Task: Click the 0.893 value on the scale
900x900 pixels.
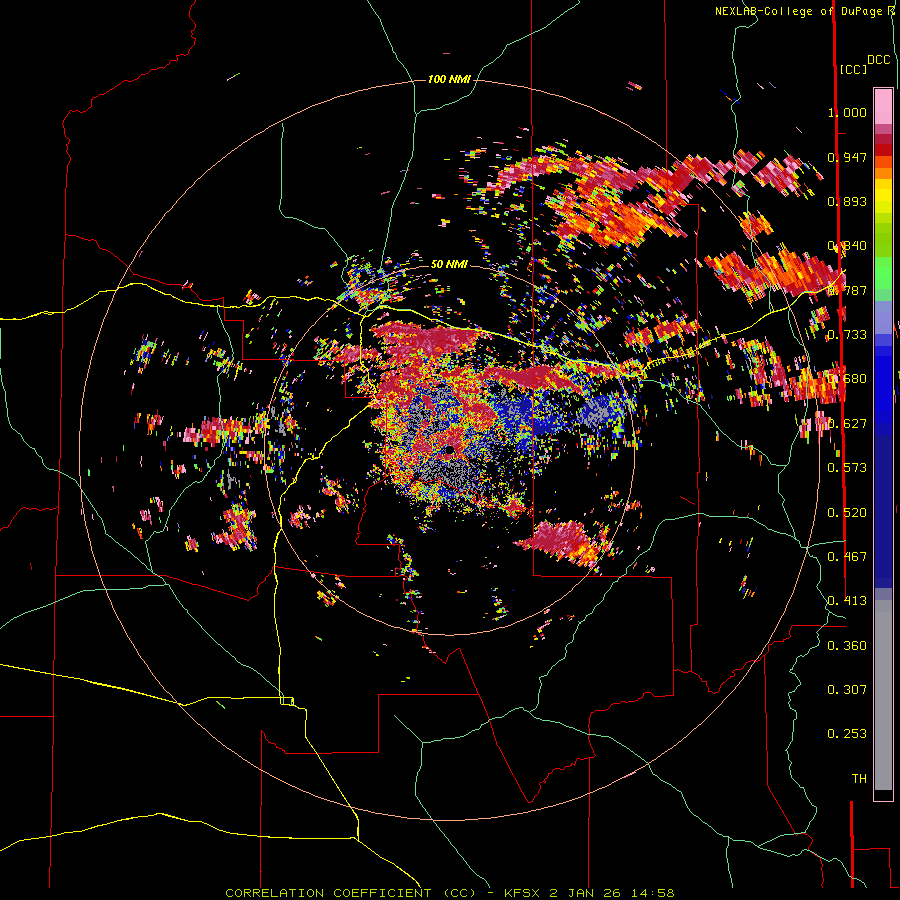Action: (847, 201)
